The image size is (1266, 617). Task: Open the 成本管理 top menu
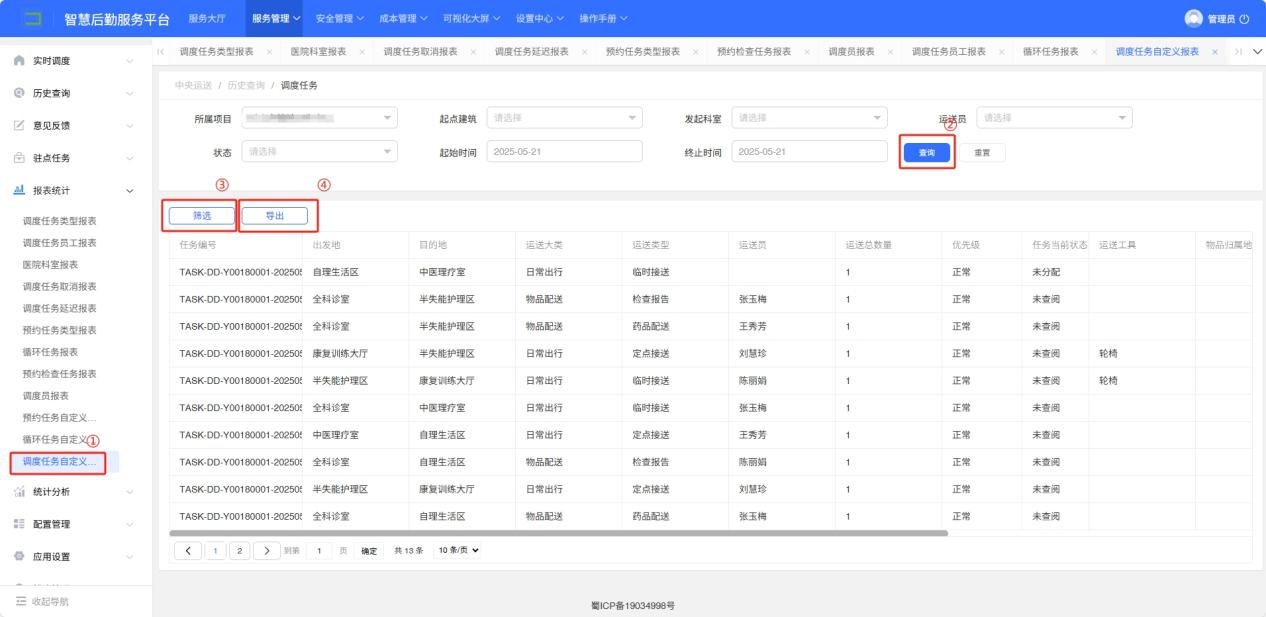[x=404, y=19]
